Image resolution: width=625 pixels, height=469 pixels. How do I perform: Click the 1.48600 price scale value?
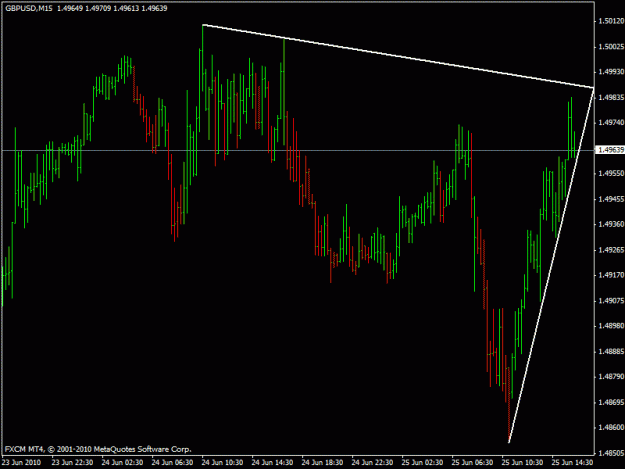click(x=611, y=428)
